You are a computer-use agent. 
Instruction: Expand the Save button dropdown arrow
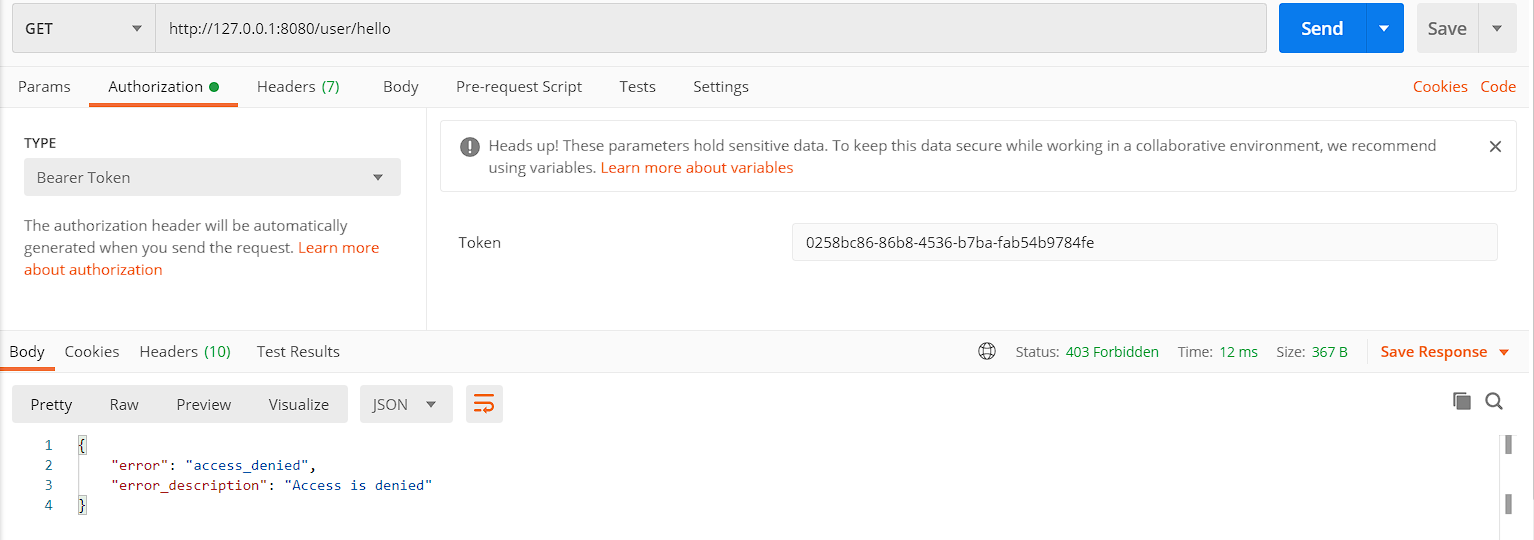click(1497, 29)
